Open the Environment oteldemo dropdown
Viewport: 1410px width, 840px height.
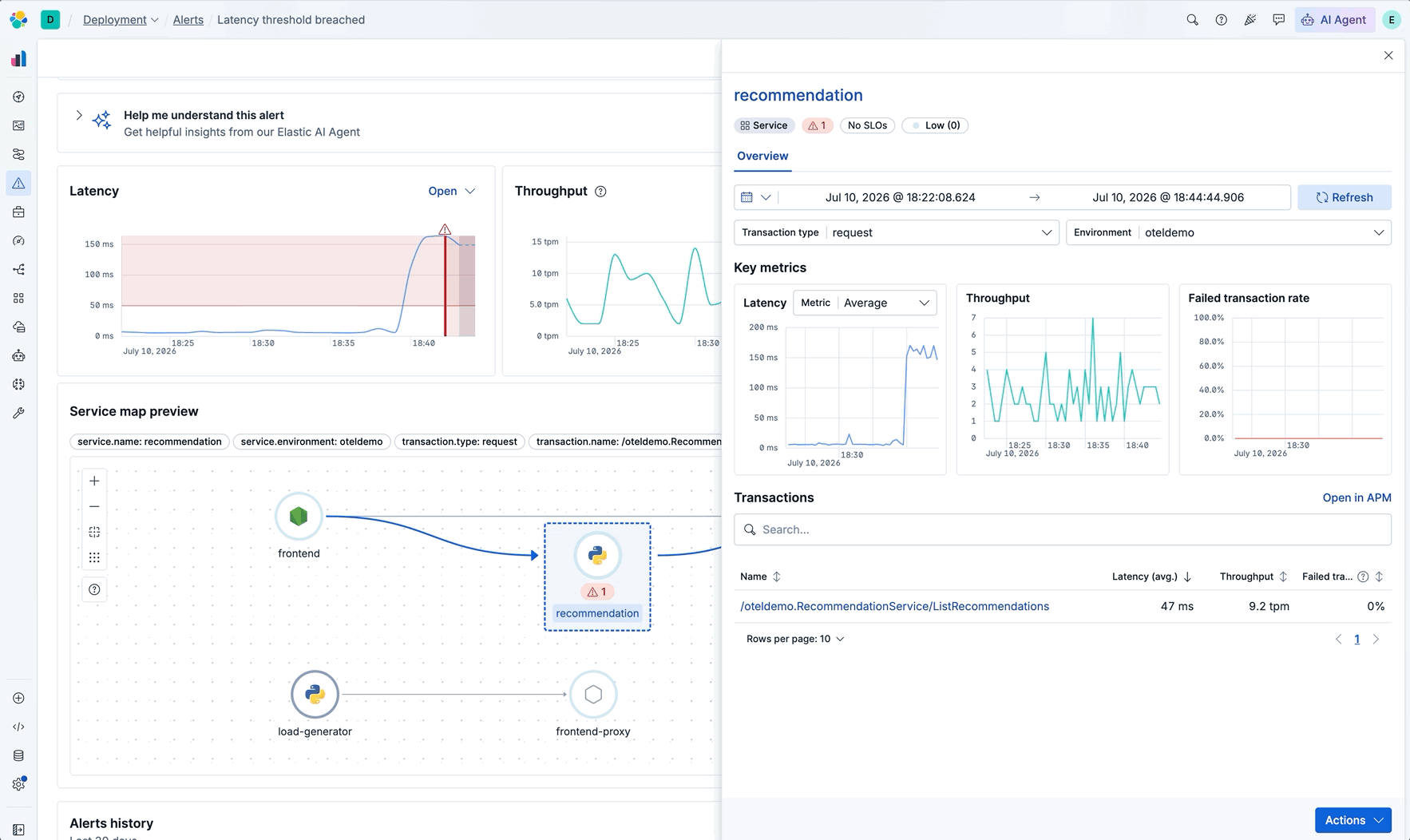(1229, 232)
